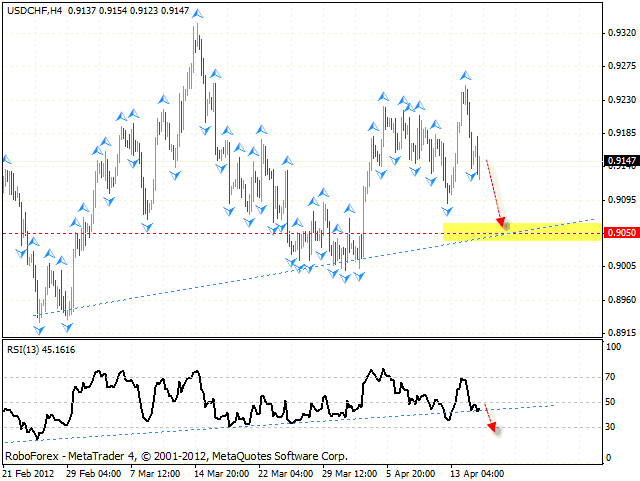The image size is (640, 481).
Task: Click the 0.9320 price axis label
Action: [x=622, y=33]
